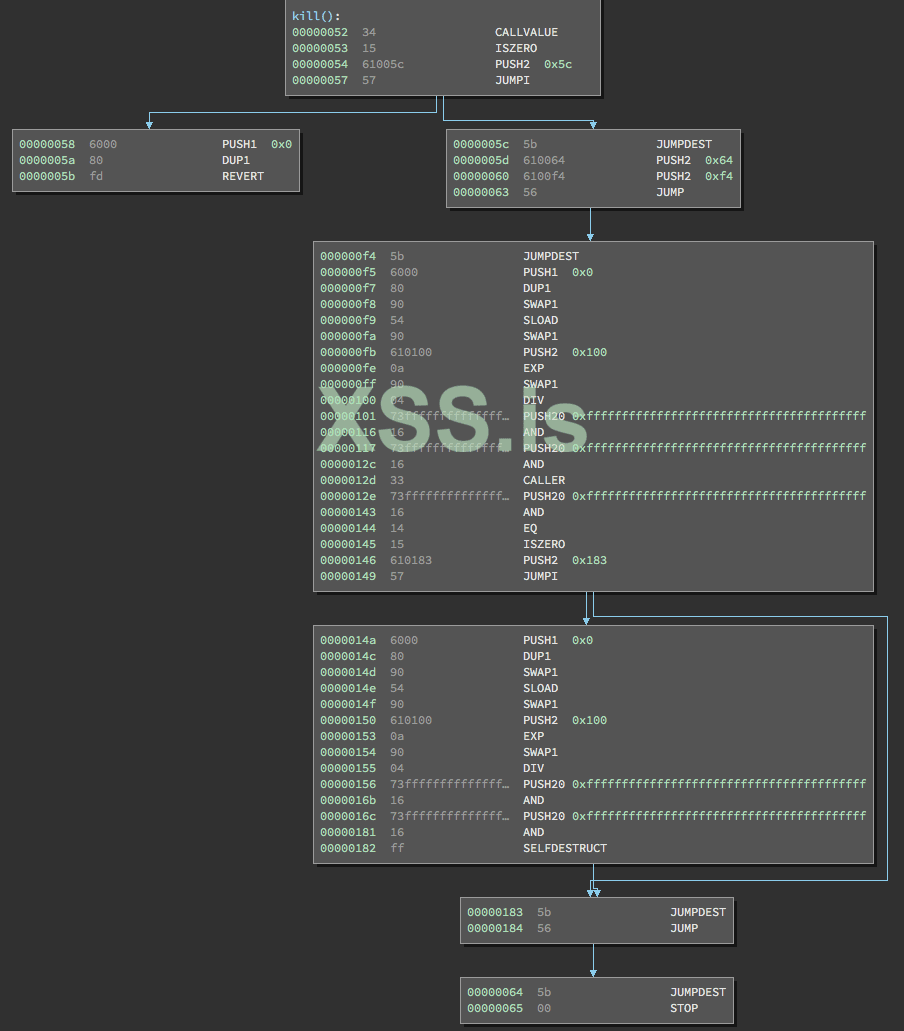Select ISZERO instruction at 00000053

[515, 48]
